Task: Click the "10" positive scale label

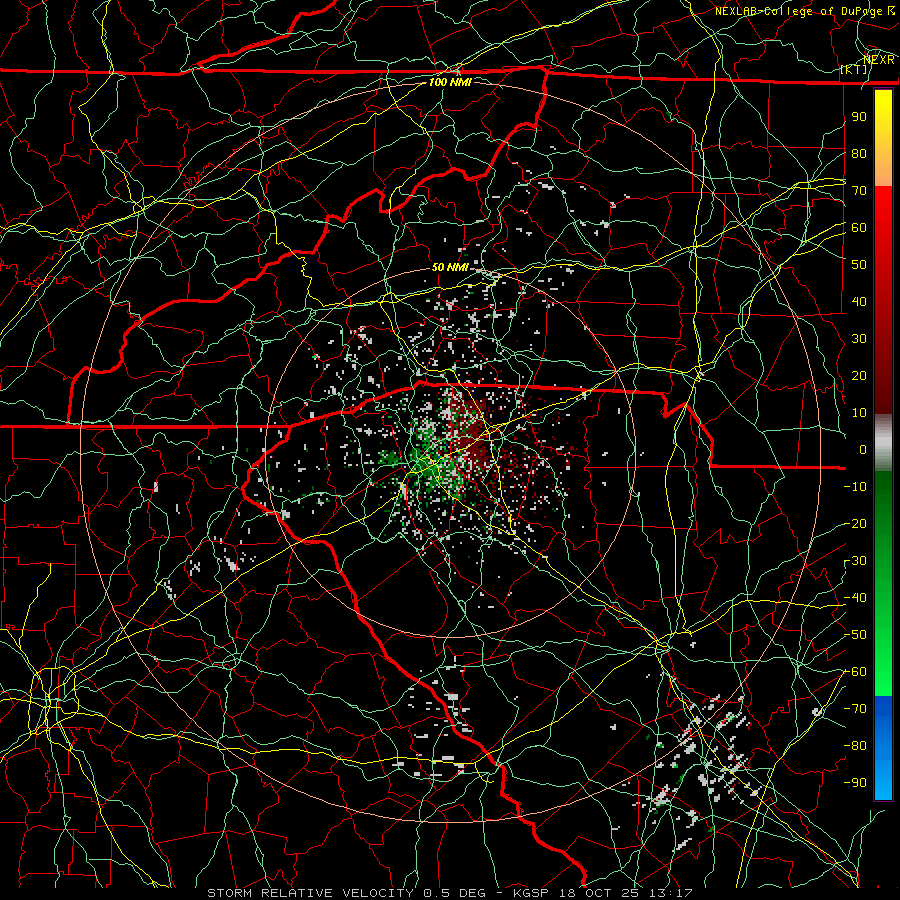Action: pos(859,413)
